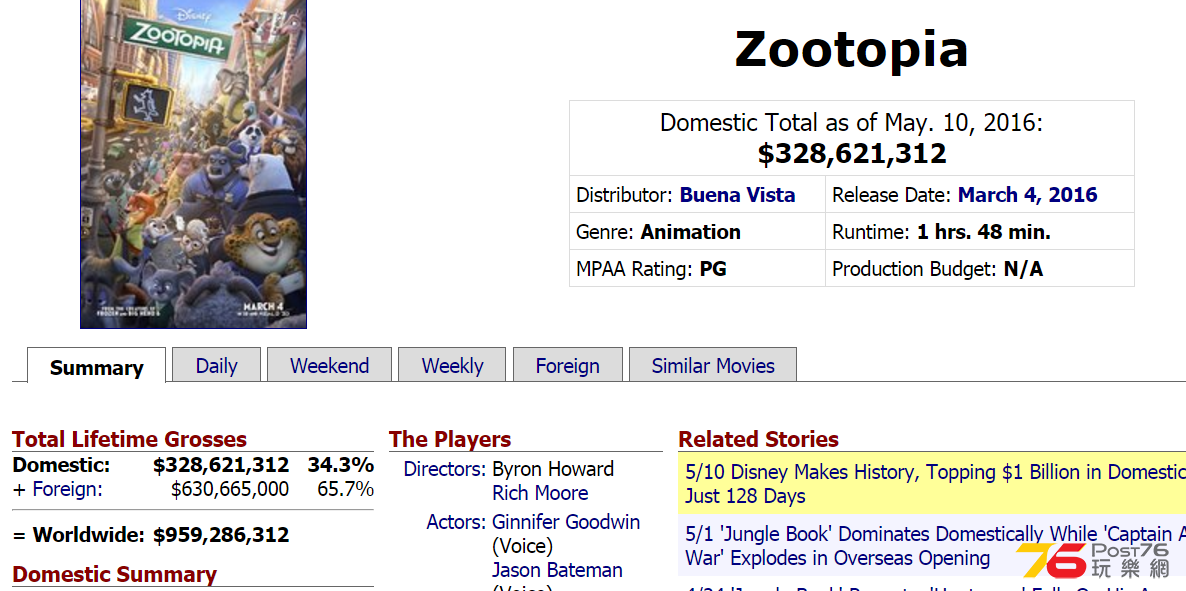Visit the Rich Moore director page

539,493
